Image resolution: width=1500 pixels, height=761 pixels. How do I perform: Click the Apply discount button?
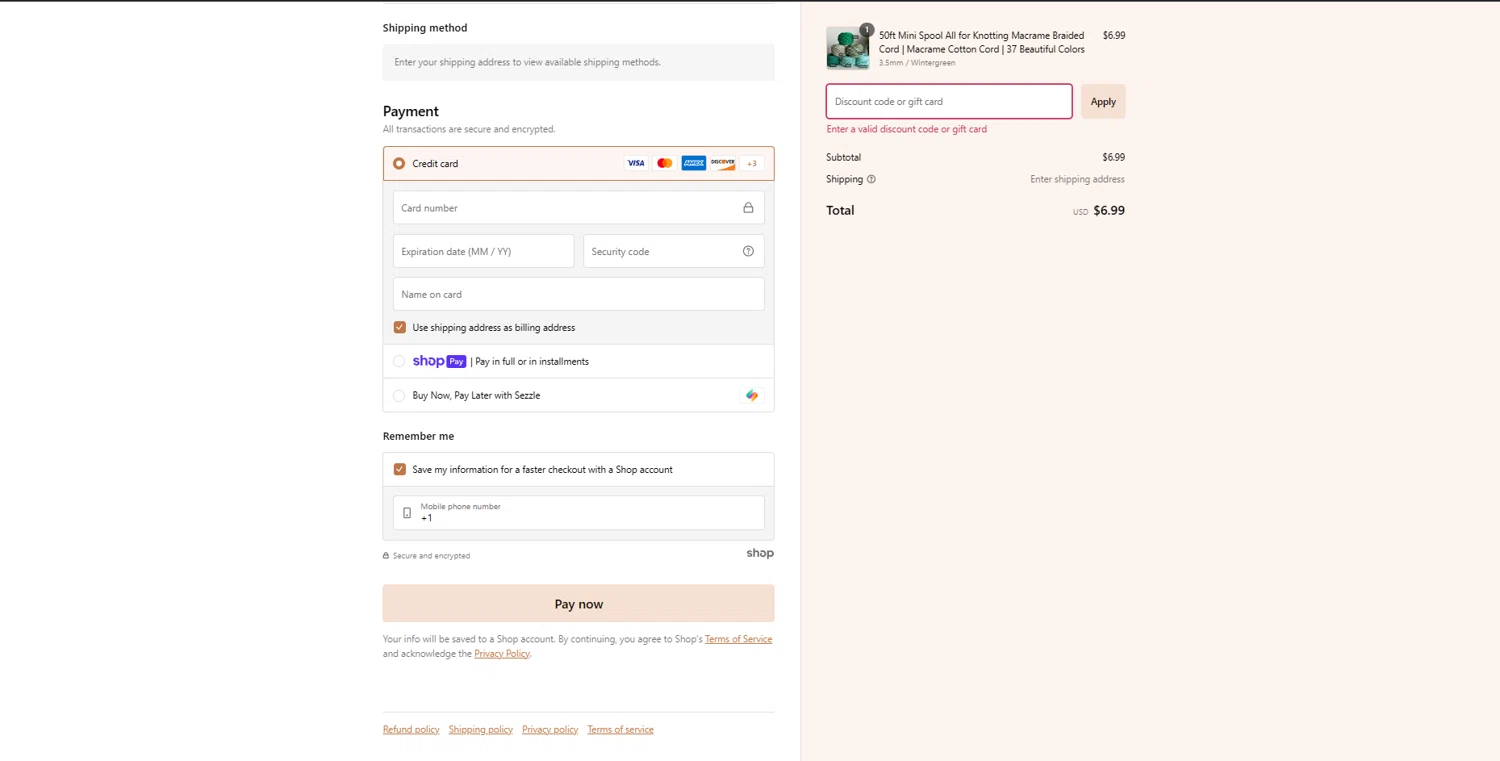tap(1103, 101)
